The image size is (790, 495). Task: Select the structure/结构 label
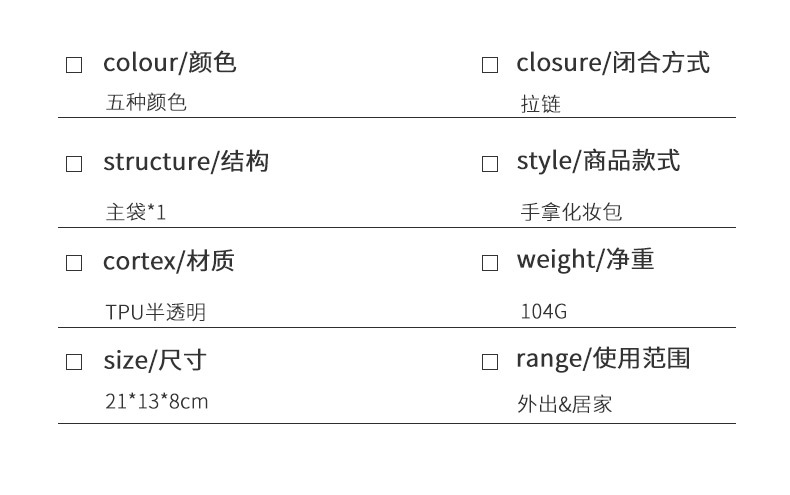185,162
